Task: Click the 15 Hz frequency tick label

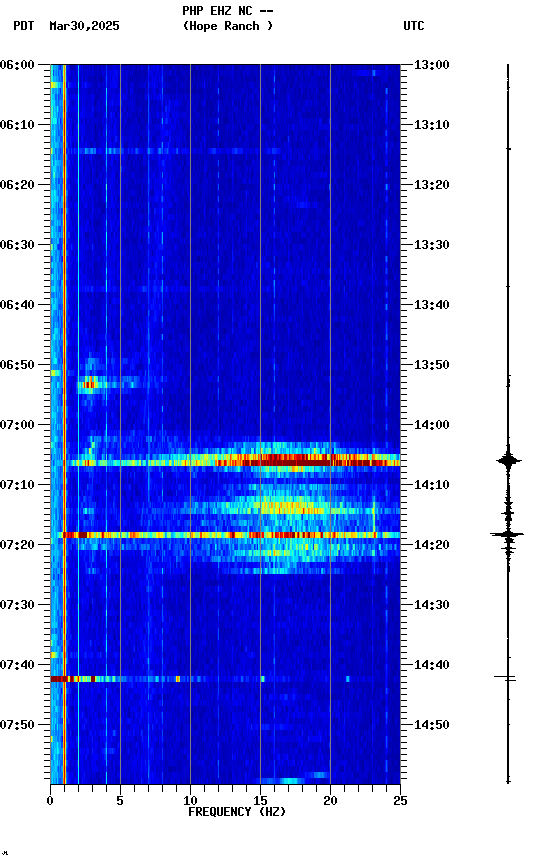Action: pyautogui.click(x=260, y=801)
